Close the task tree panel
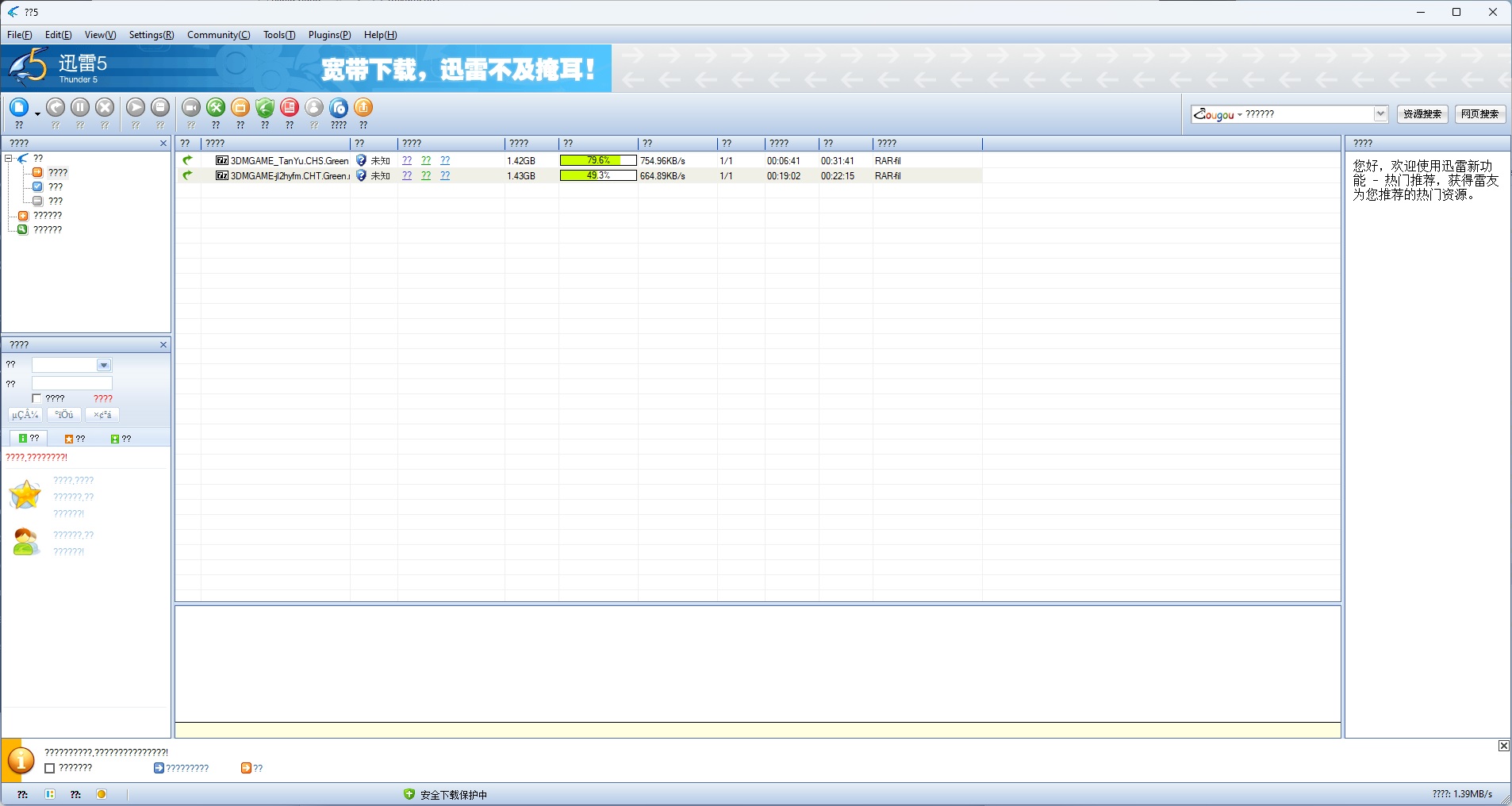This screenshot has height=806, width=1512. (163, 144)
